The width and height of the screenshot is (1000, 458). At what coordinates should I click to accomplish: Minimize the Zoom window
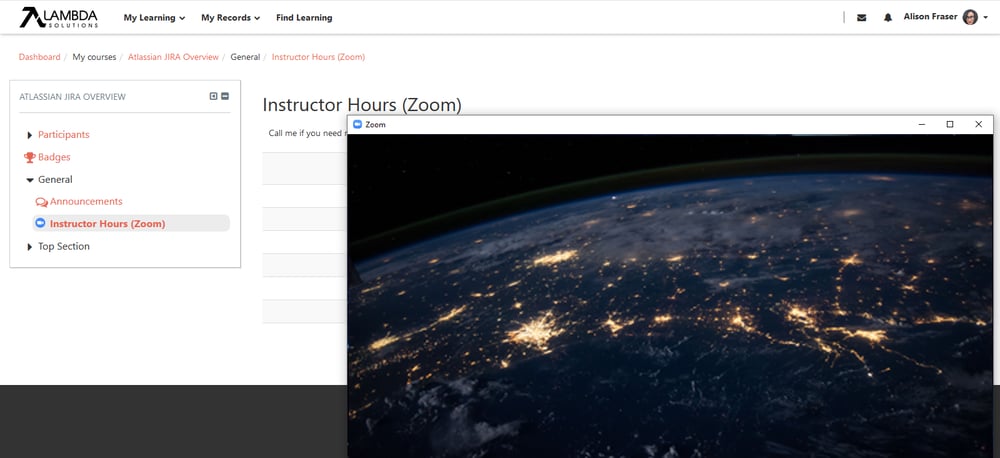point(922,124)
